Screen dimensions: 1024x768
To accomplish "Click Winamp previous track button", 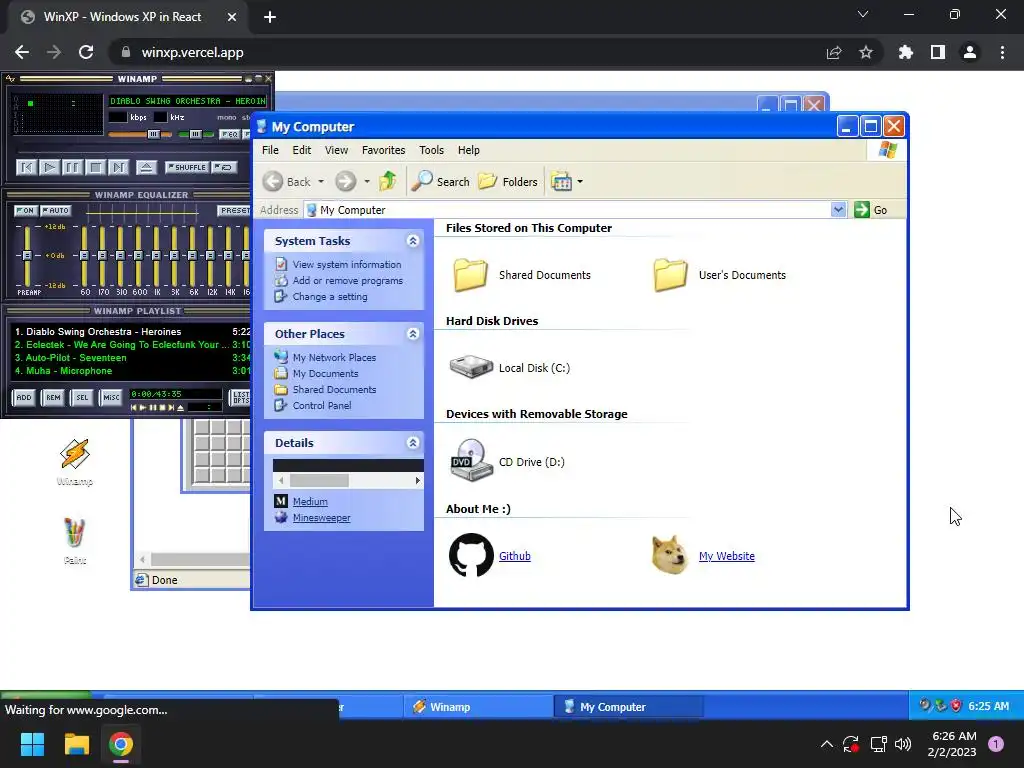I will pos(27,168).
